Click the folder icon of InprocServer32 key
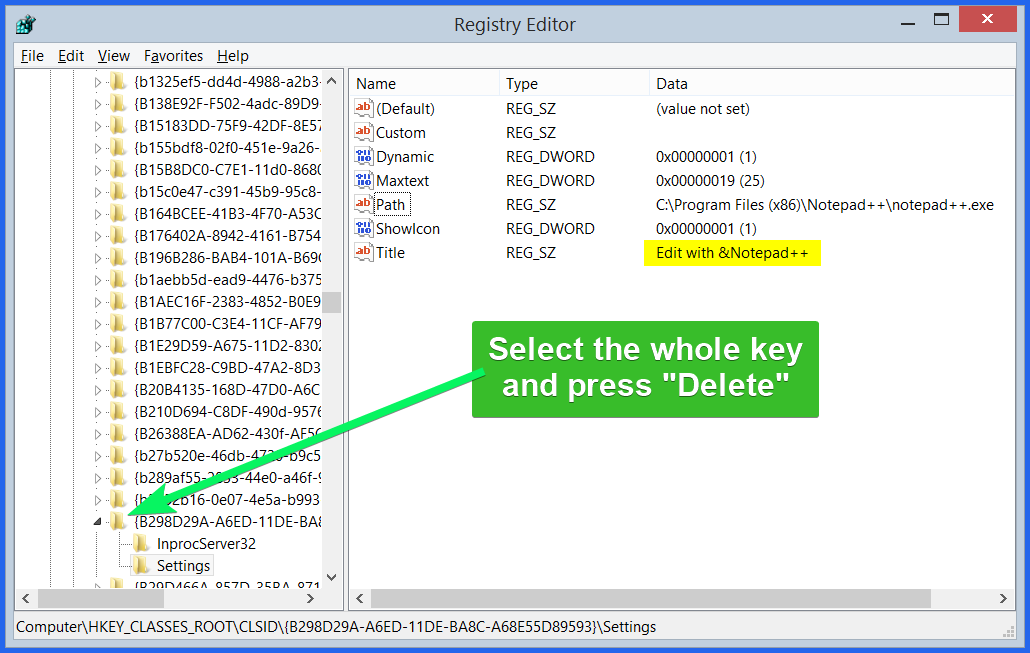 coord(142,543)
